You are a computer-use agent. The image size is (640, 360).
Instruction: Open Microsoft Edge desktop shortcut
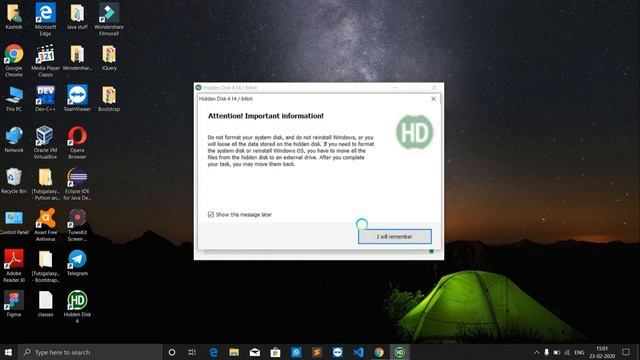click(x=45, y=19)
